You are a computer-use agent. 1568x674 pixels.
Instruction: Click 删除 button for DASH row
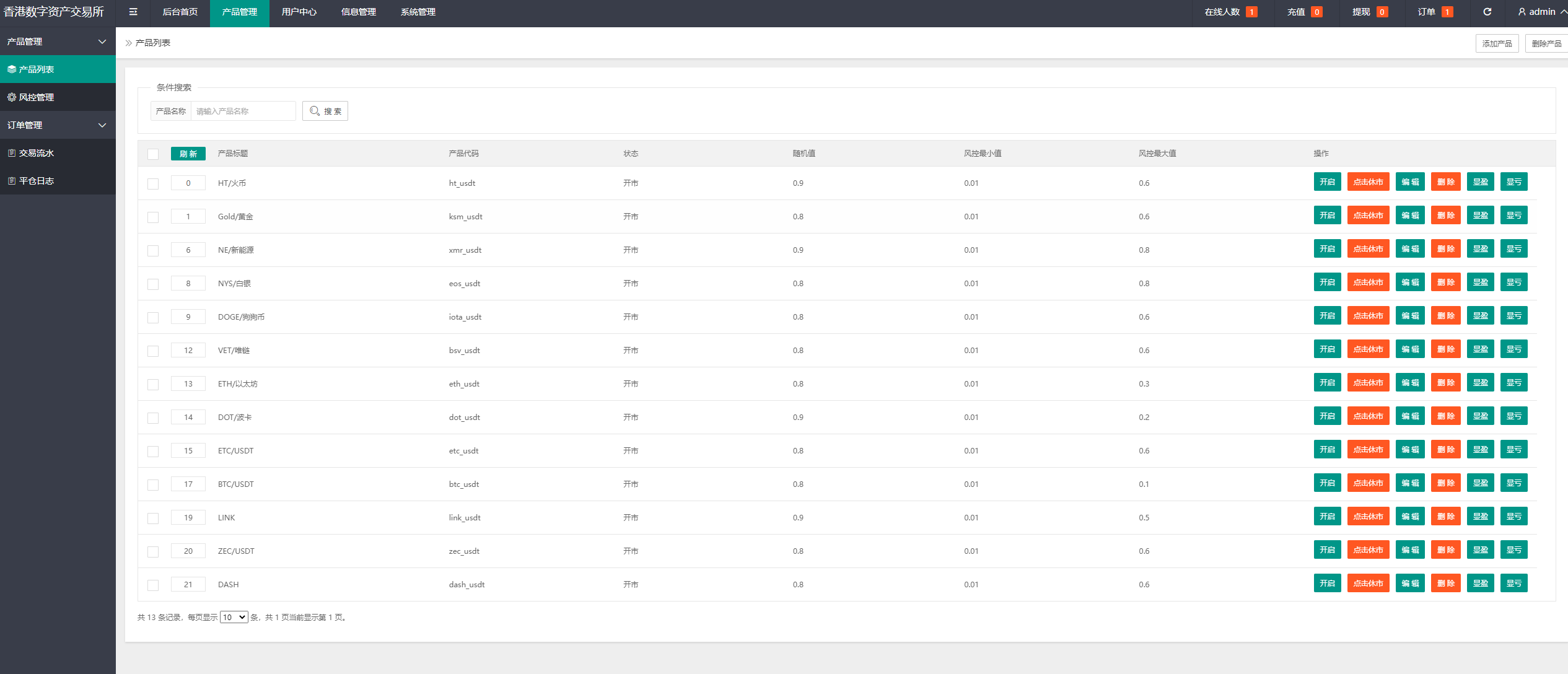tap(1445, 584)
